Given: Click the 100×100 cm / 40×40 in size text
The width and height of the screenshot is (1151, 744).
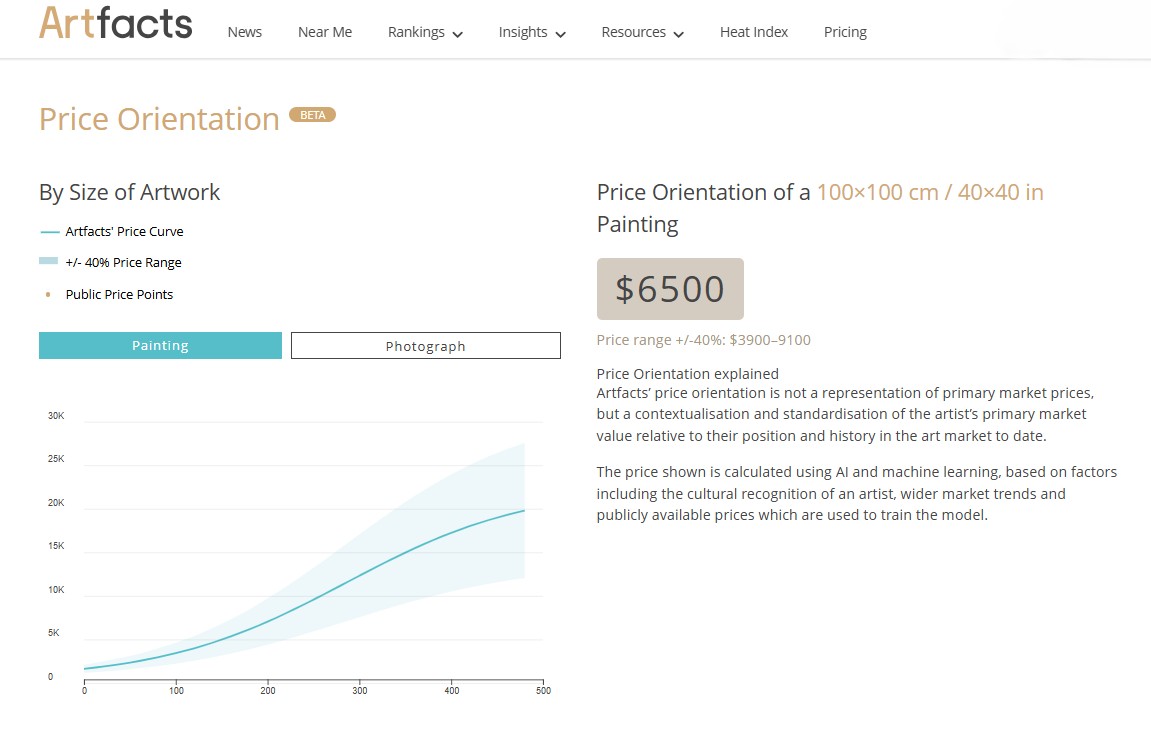Looking at the screenshot, I should [x=929, y=192].
